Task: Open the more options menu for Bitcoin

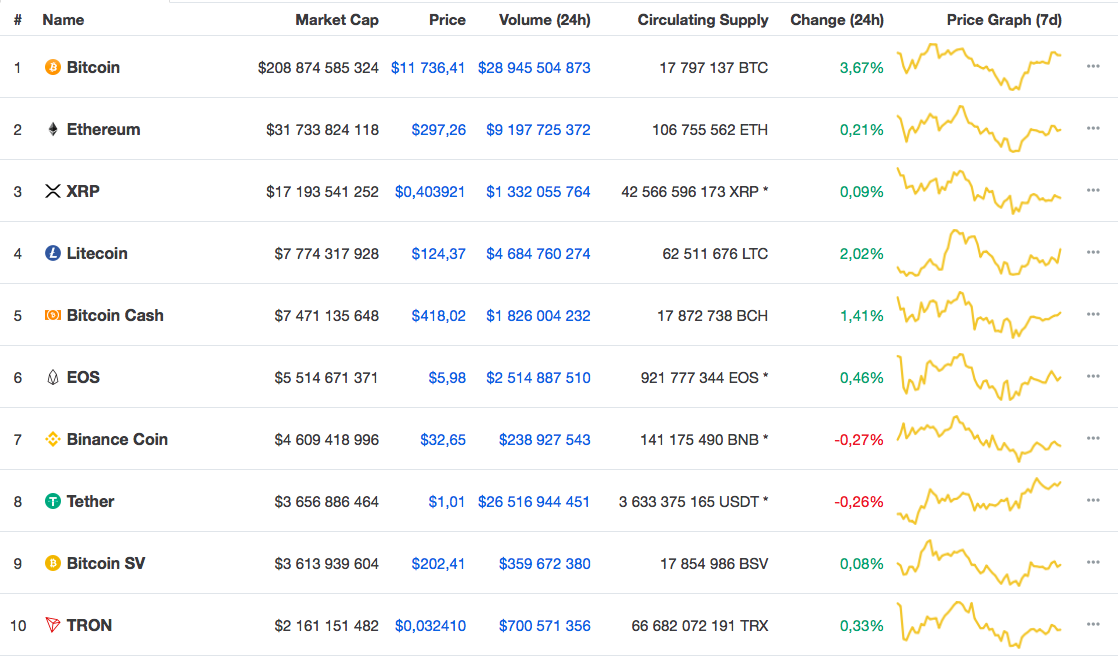Action: 1093,67
